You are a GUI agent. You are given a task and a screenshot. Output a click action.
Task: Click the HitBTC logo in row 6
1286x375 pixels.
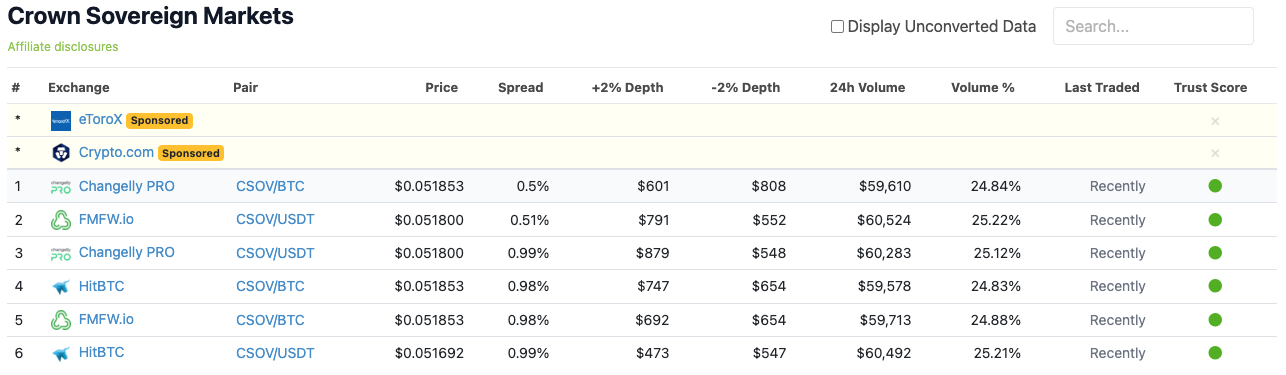pyautogui.click(x=61, y=353)
